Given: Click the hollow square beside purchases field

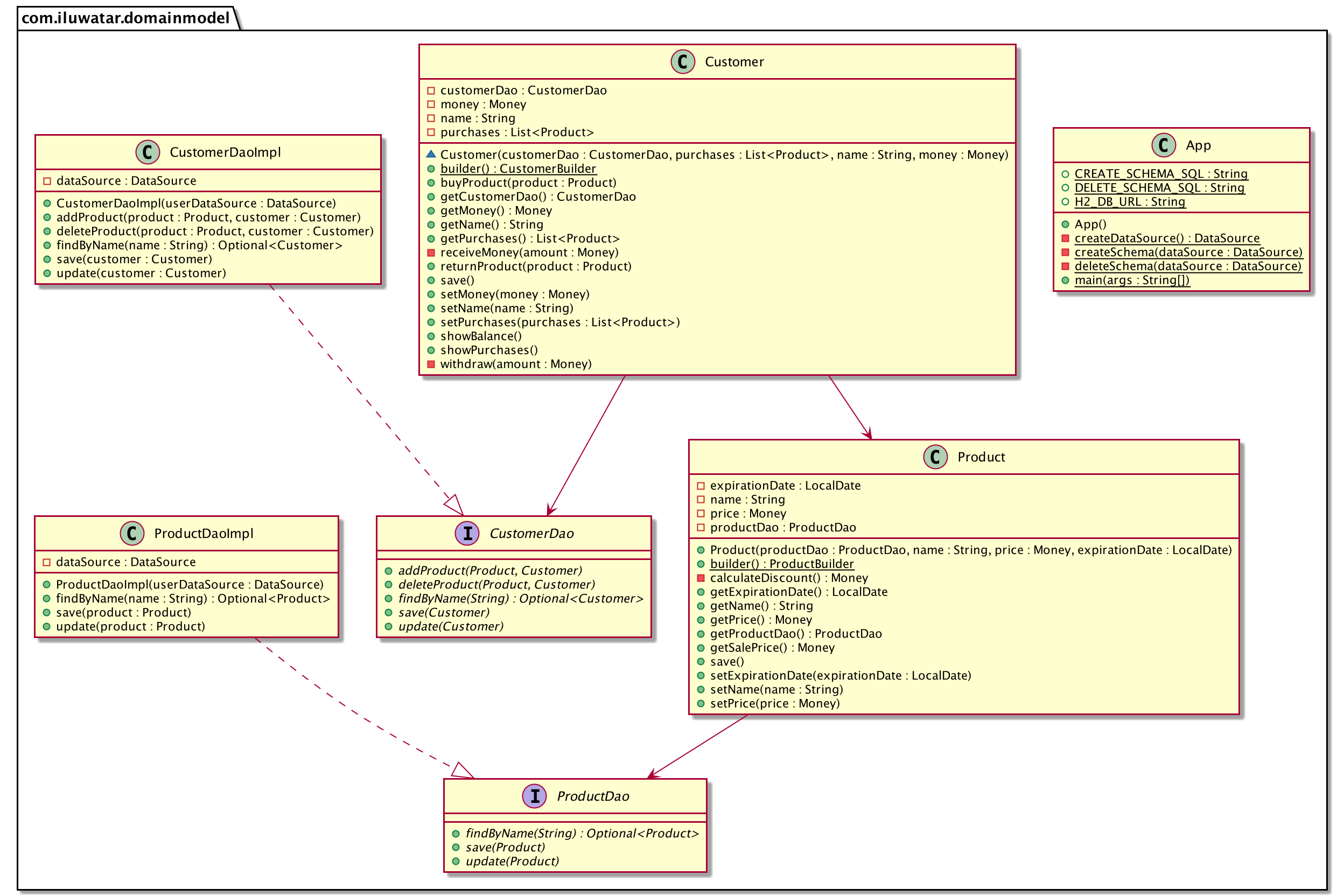Looking at the screenshot, I should point(431,132).
